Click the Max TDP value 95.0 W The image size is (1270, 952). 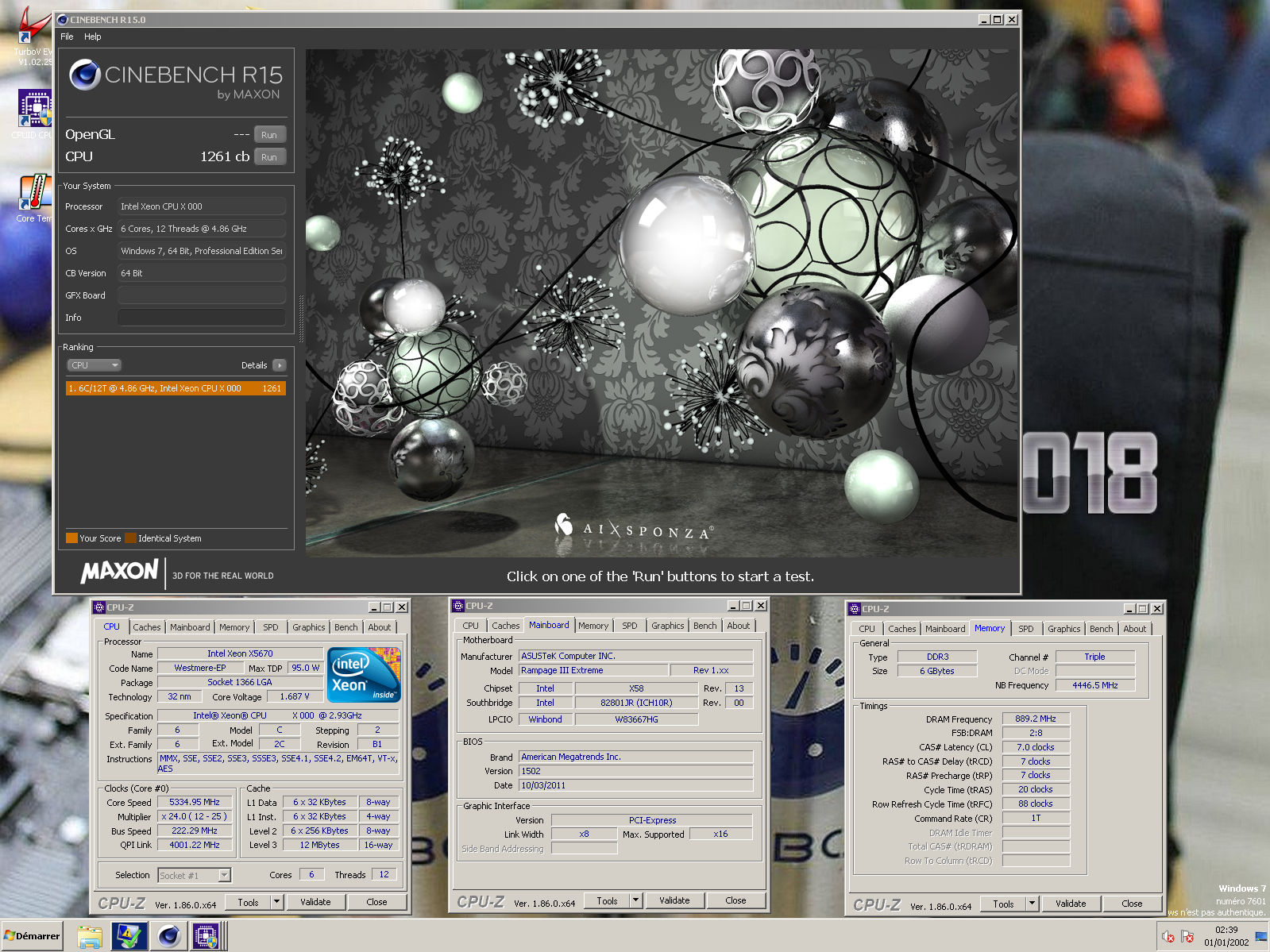(306, 668)
